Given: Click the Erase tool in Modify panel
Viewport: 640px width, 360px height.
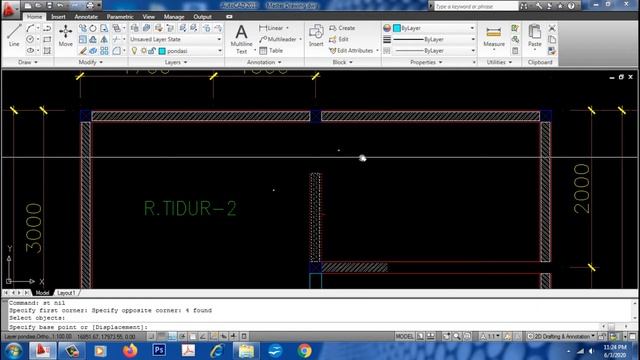Looking at the screenshot, I should point(82,51).
